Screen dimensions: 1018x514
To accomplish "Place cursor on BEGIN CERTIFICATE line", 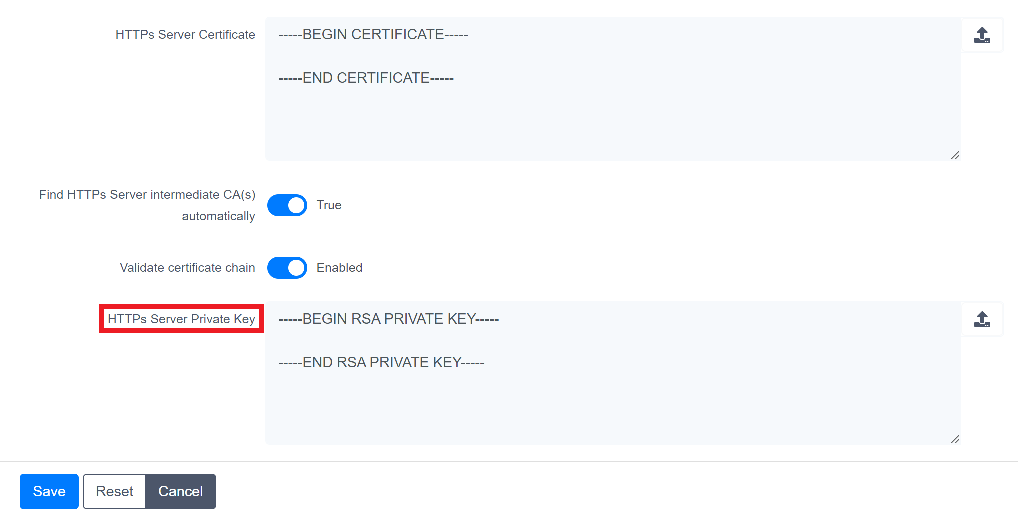I will (373, 35).
